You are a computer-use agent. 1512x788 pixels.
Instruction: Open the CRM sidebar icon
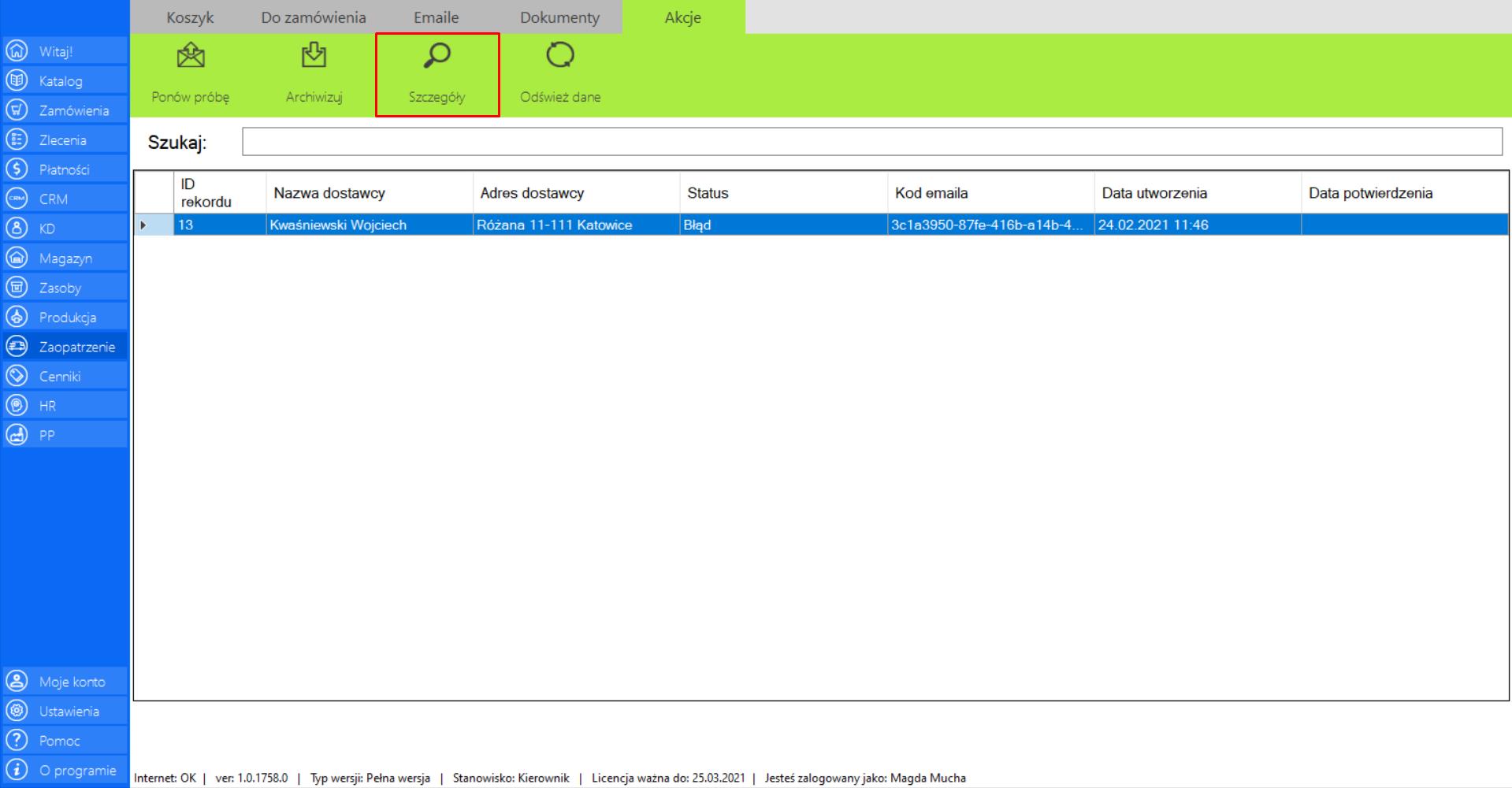(17, 199)
